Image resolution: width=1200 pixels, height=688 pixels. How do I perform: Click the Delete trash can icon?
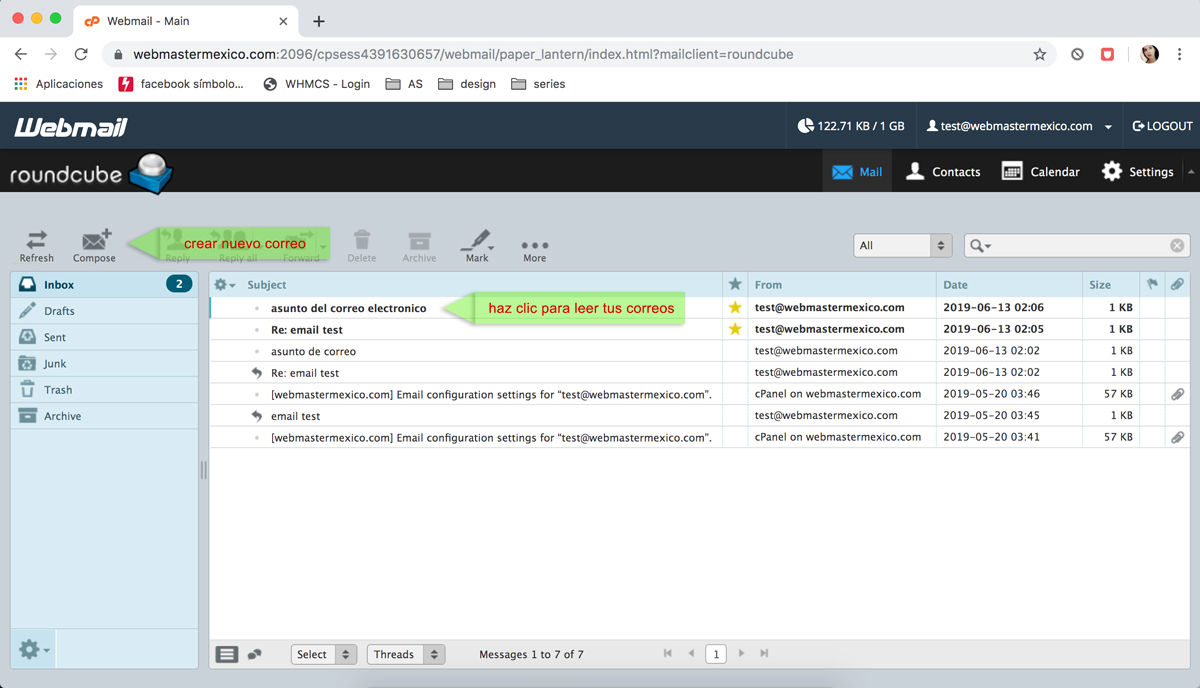tap(362, 241)
